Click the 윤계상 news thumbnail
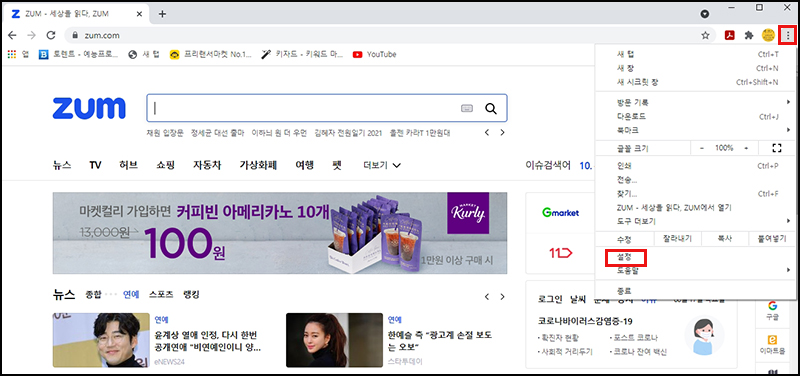Image resolution: width=800 pixels, height=376 pixels. tap(101, 340)
